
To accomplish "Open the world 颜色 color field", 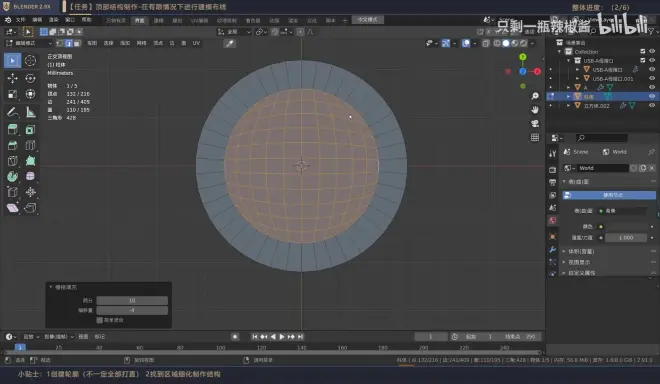I will 626,227.
